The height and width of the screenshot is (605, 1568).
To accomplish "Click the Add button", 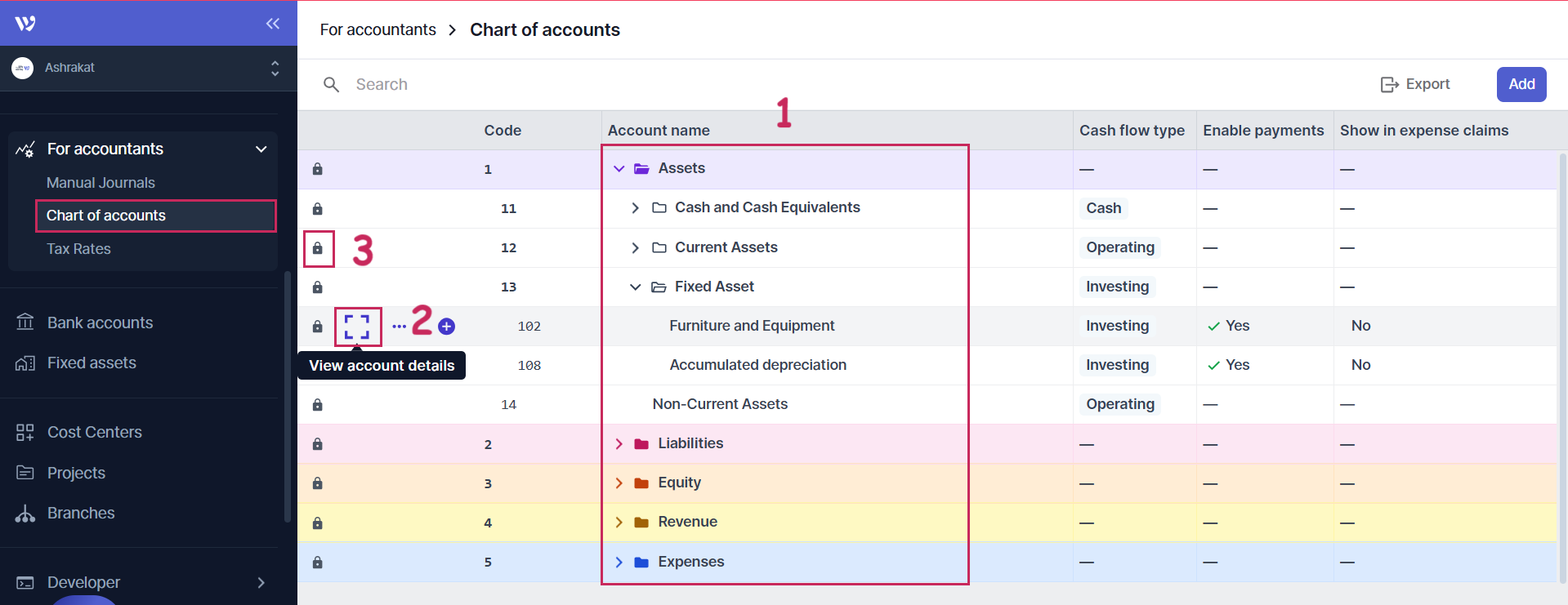I will 1521,84.
